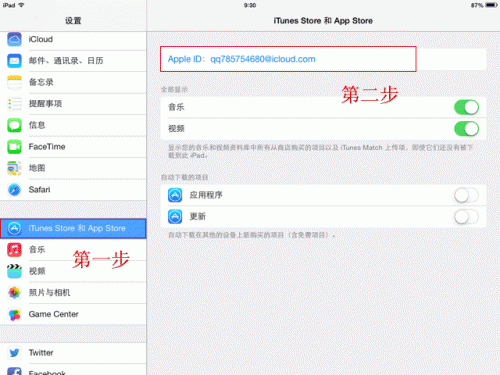Tap the Videos (视频) clapperboard icon in sidebar
500x375 pixels.
pos(14,271)
